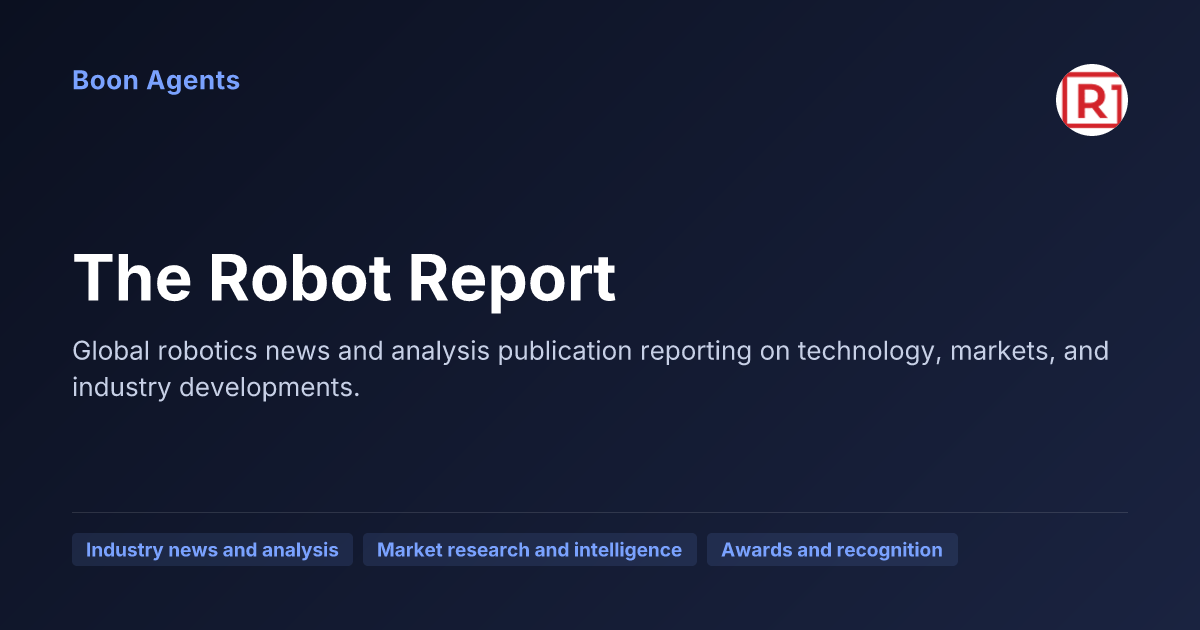
Task: Open the Boon Agents link
Action: tap(156, 81)
